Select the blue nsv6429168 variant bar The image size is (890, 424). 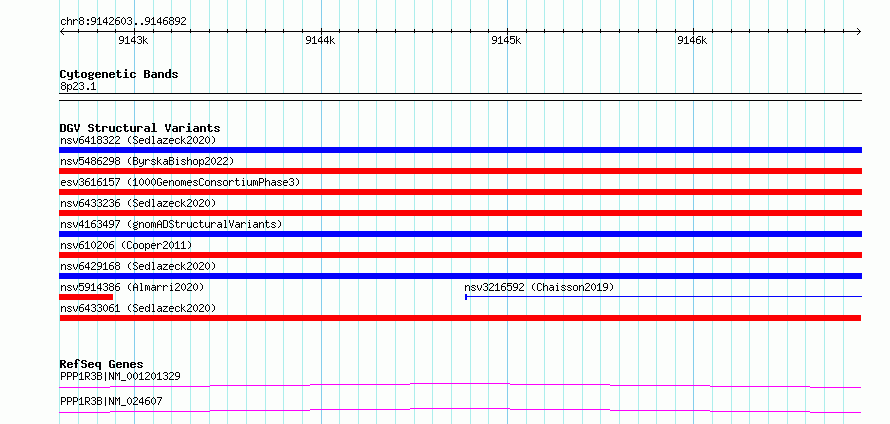coord(461,276)
